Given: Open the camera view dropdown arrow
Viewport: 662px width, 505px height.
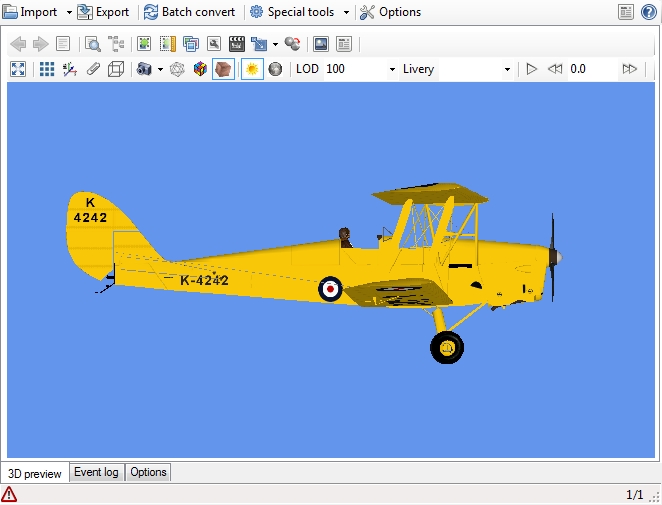Looking at the screenshot, I should point(160,69).
